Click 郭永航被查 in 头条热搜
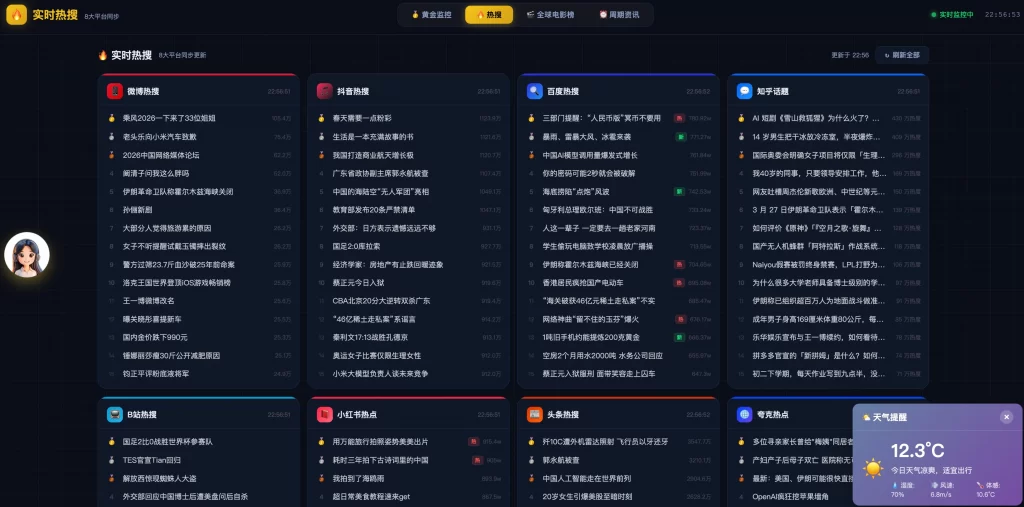This screenshot has height=507, width=1024. tap(561, 460)
